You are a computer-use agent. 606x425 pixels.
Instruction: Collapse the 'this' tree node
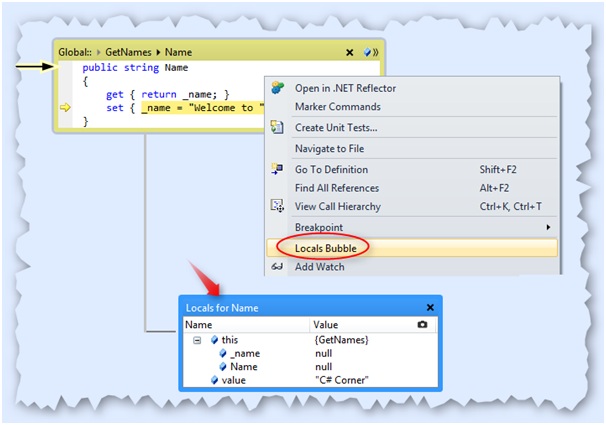pos(197,340)
